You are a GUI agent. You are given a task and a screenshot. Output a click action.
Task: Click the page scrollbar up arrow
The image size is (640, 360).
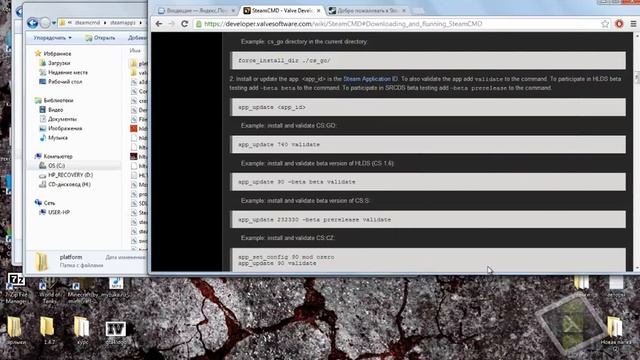click(637, 36)
